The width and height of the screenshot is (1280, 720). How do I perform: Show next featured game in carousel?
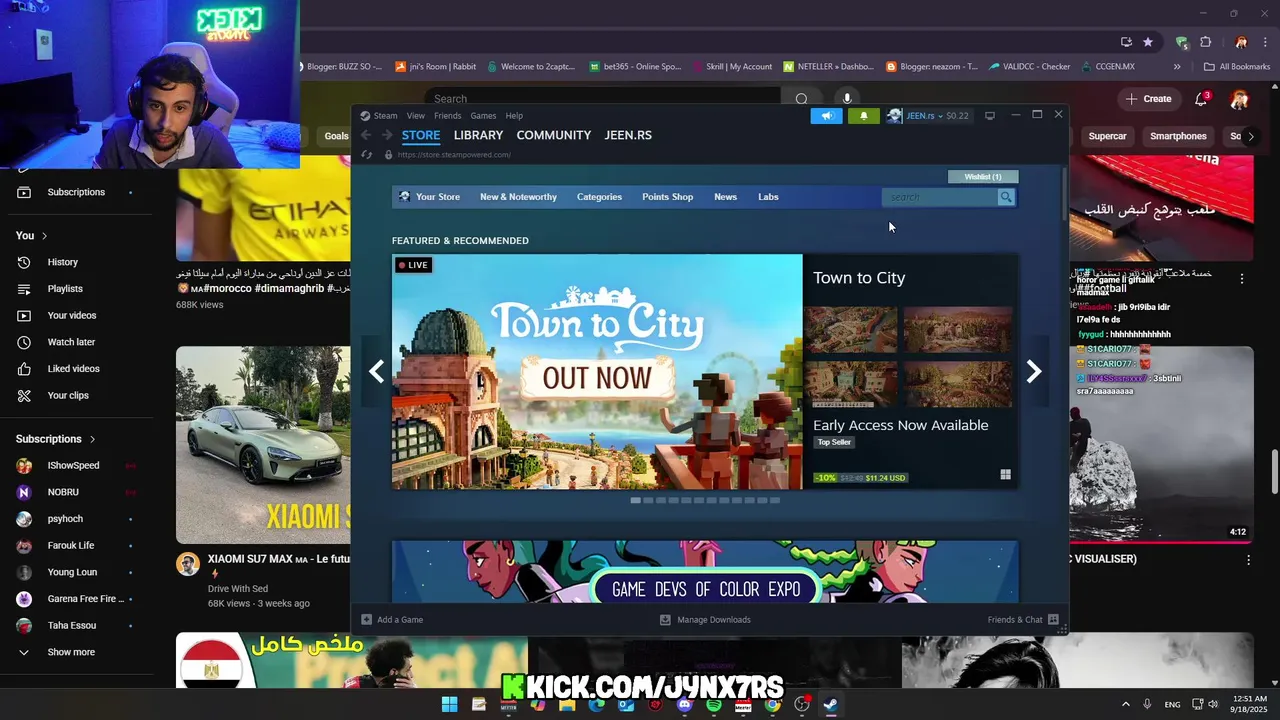coord(1034,372)
